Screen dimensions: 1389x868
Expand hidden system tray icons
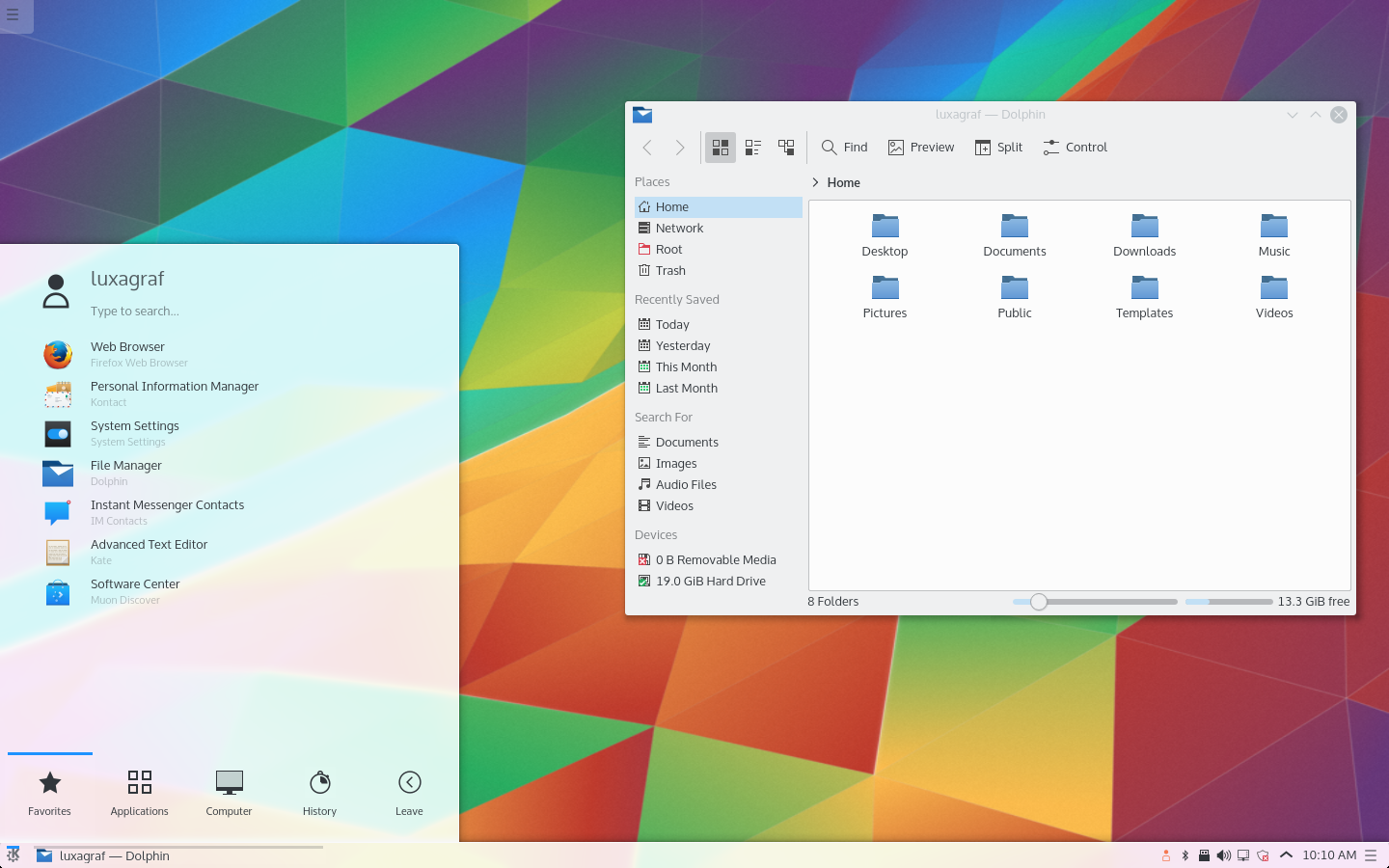tap(1286, 855)
